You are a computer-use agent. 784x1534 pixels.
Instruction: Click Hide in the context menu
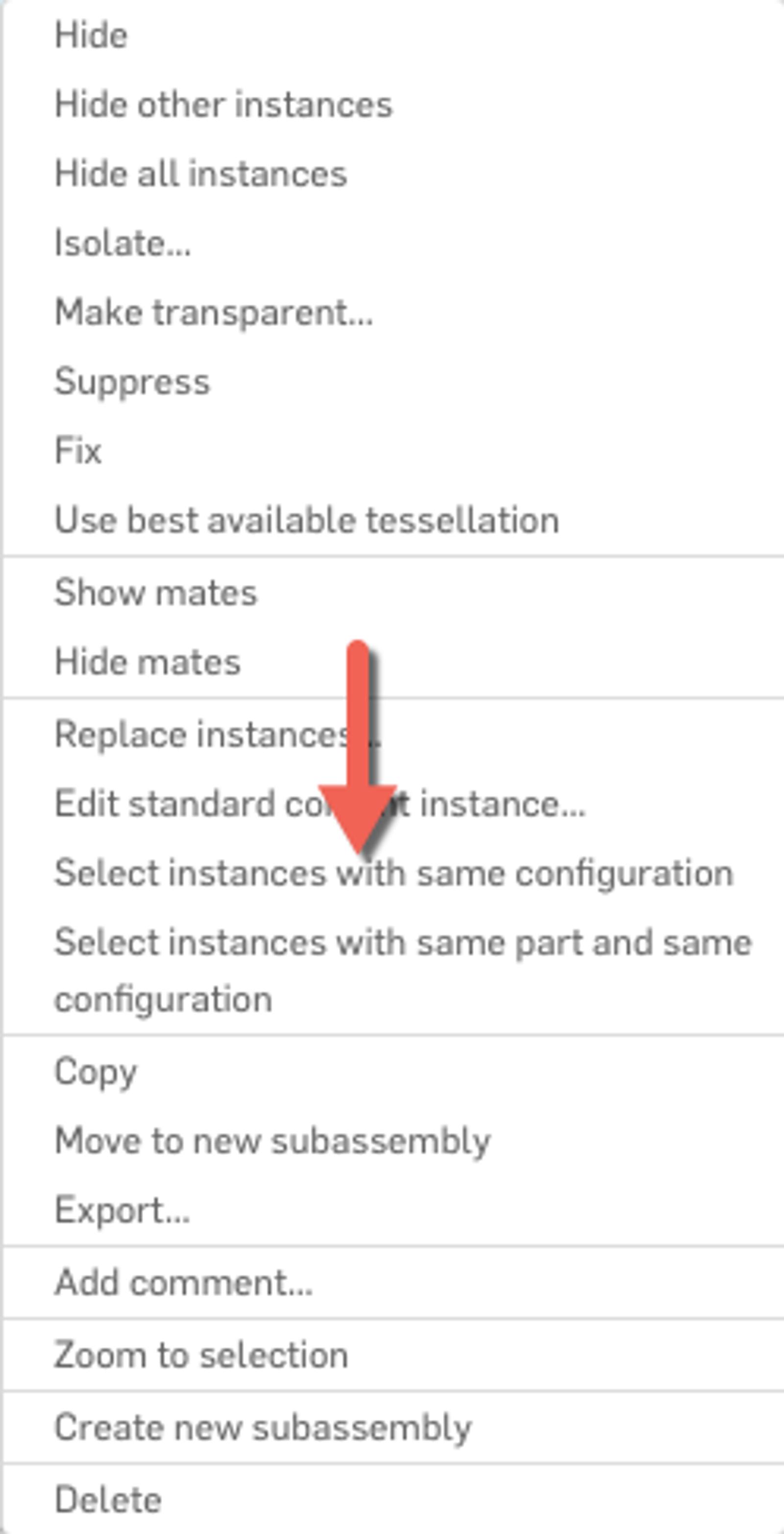(91, 35)
